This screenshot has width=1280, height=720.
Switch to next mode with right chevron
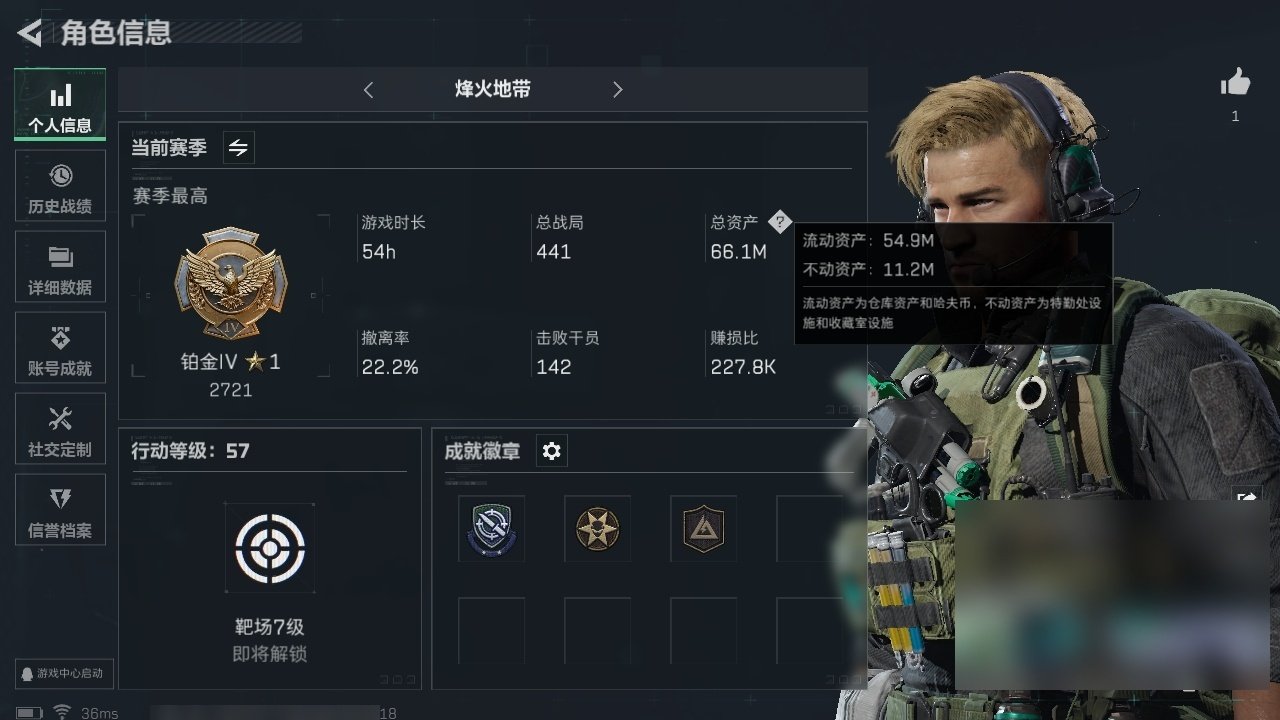[x=617, y=90]
